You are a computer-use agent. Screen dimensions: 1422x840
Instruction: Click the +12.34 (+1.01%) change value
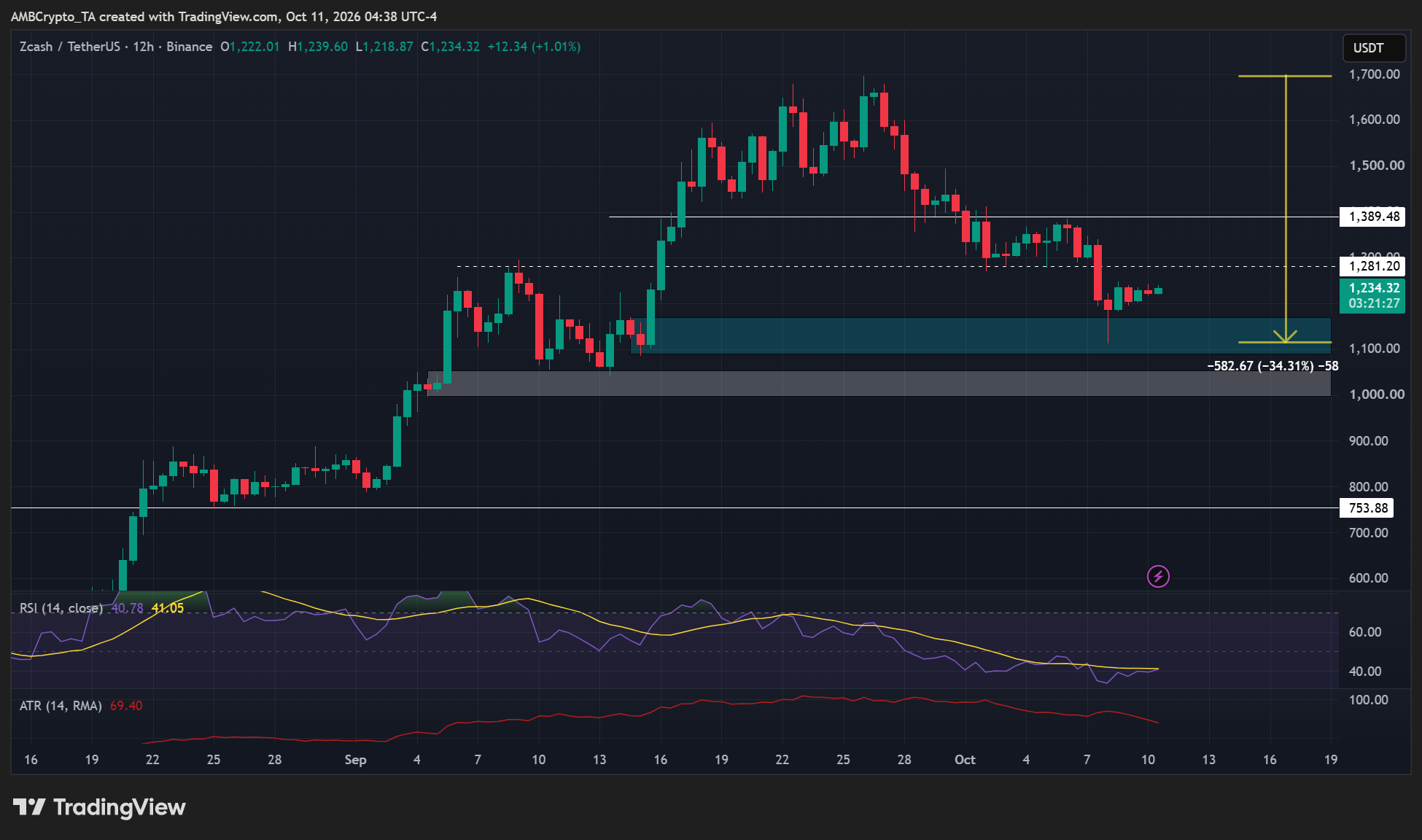pyautogui.click(x=535, y=47)
